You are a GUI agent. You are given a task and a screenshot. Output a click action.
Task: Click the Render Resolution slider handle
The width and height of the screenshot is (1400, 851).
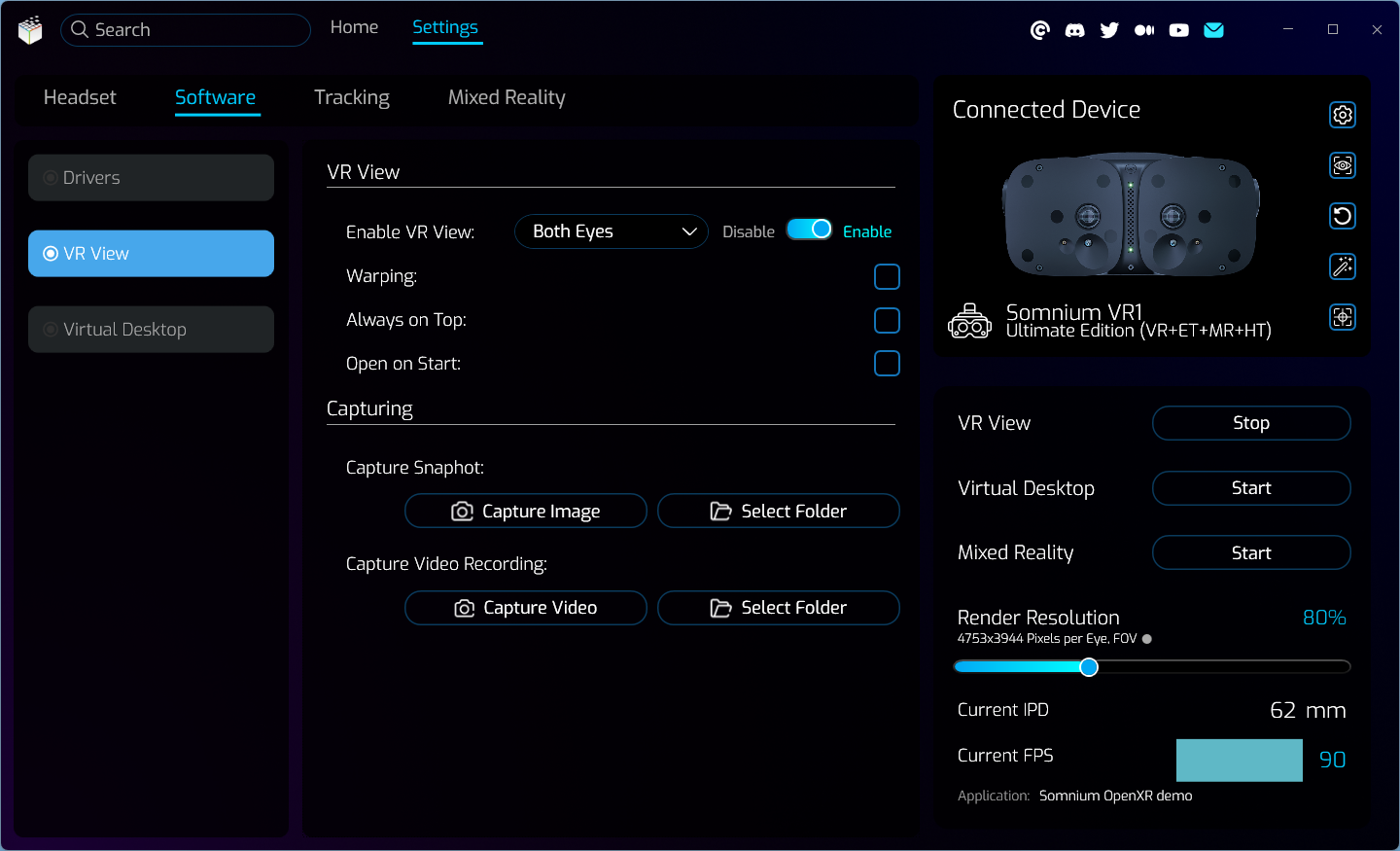(x=1089, y=667)
